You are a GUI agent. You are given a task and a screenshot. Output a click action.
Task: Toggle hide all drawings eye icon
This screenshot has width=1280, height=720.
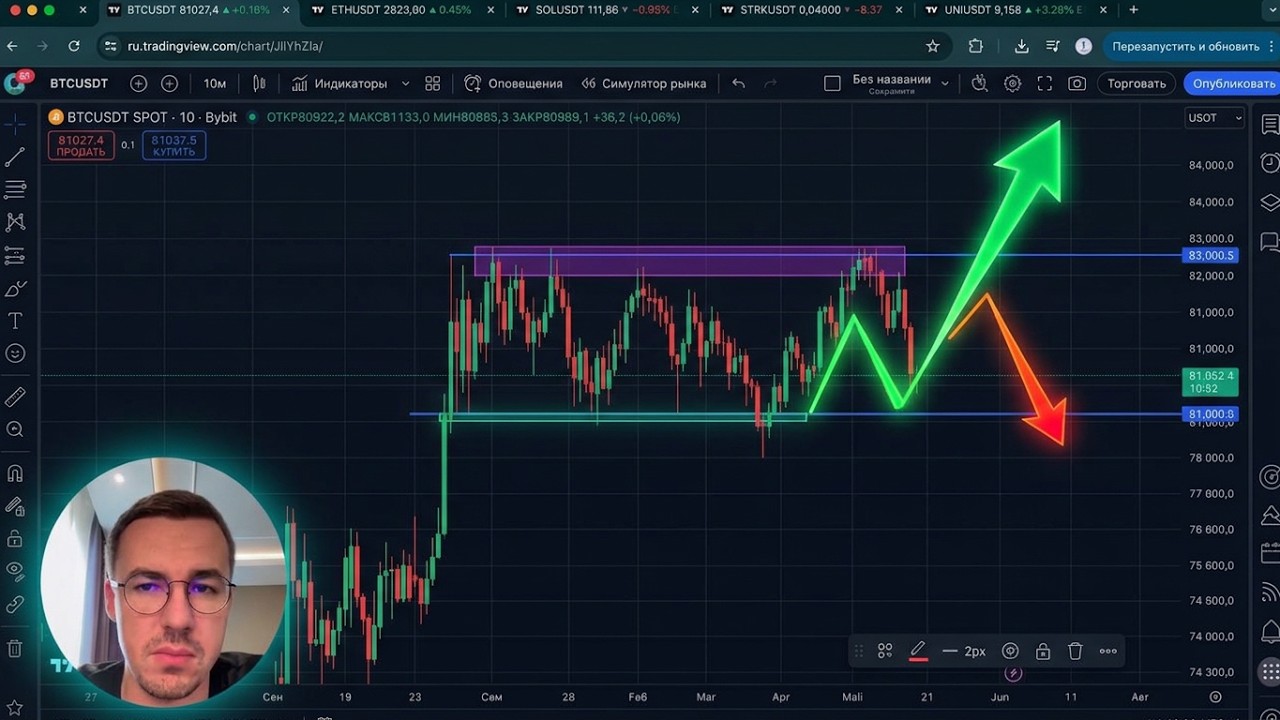coord(15,572)
